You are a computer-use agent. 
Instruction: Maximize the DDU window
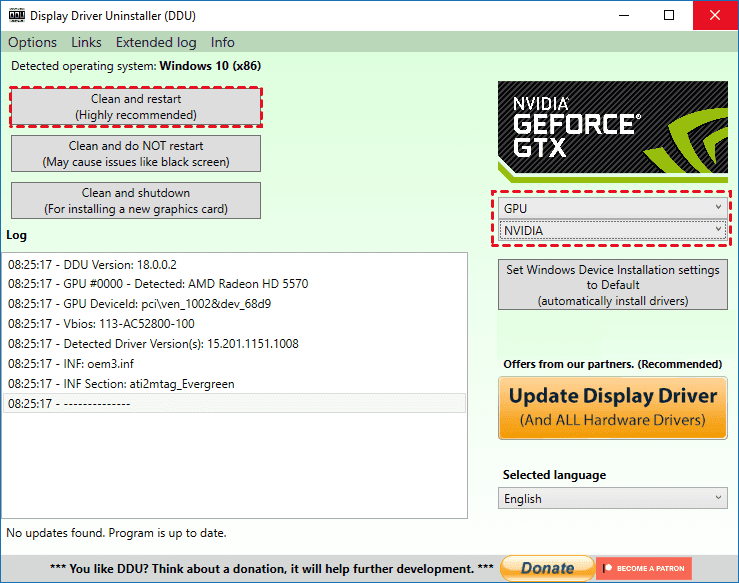point(668,16)
